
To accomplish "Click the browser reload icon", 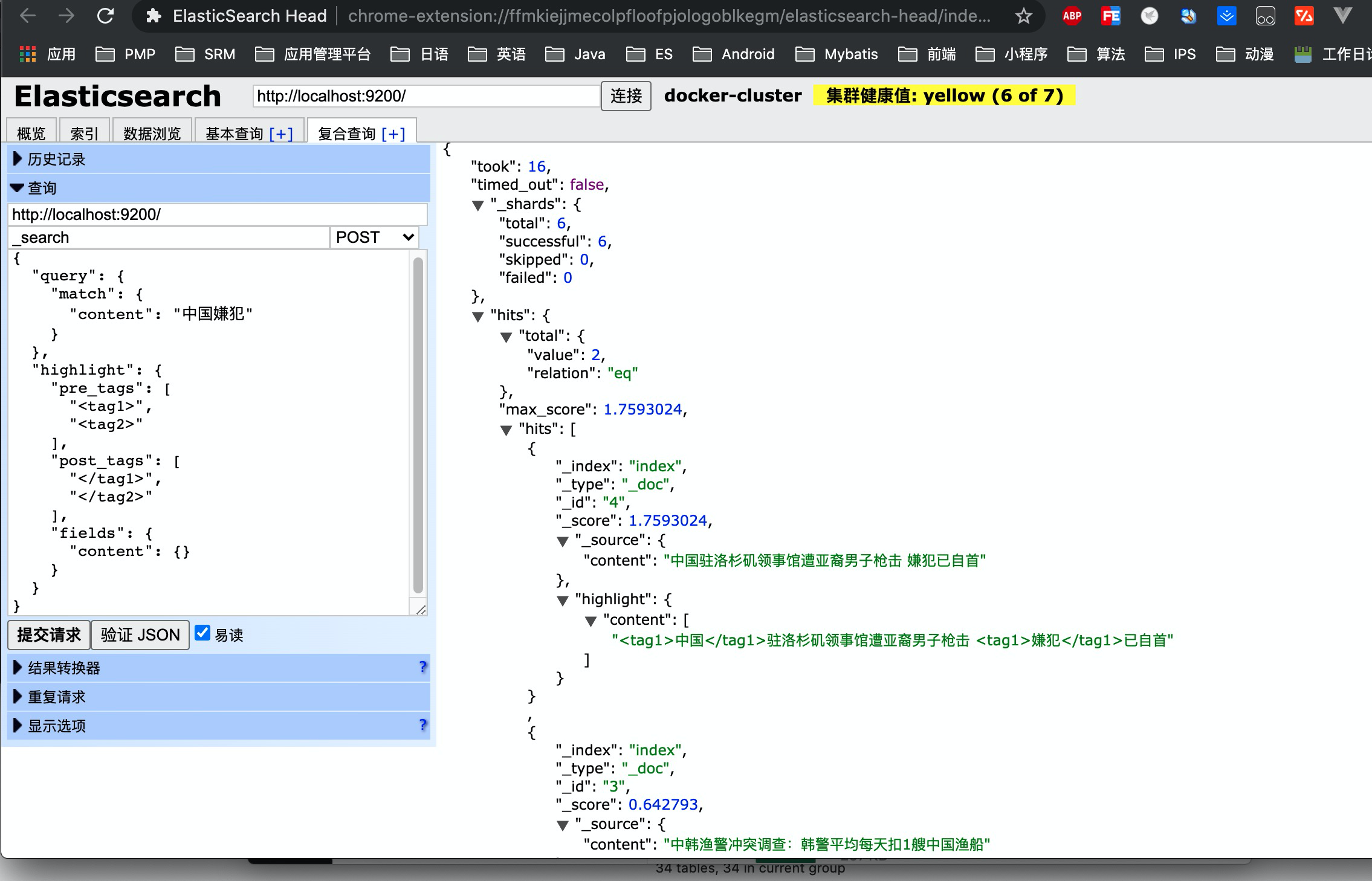I will (x=106, y=16).
